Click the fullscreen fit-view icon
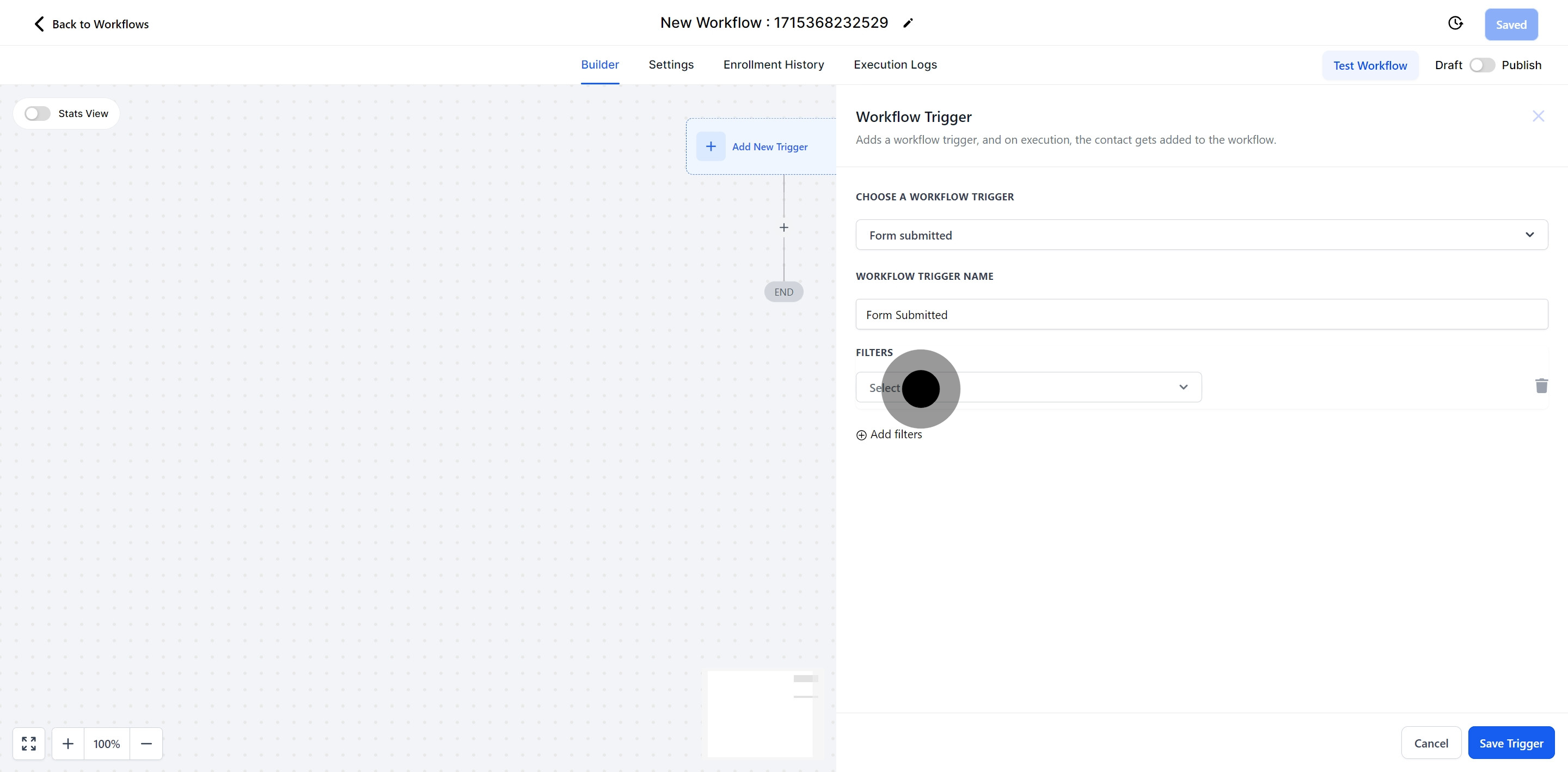 (29, 743)
